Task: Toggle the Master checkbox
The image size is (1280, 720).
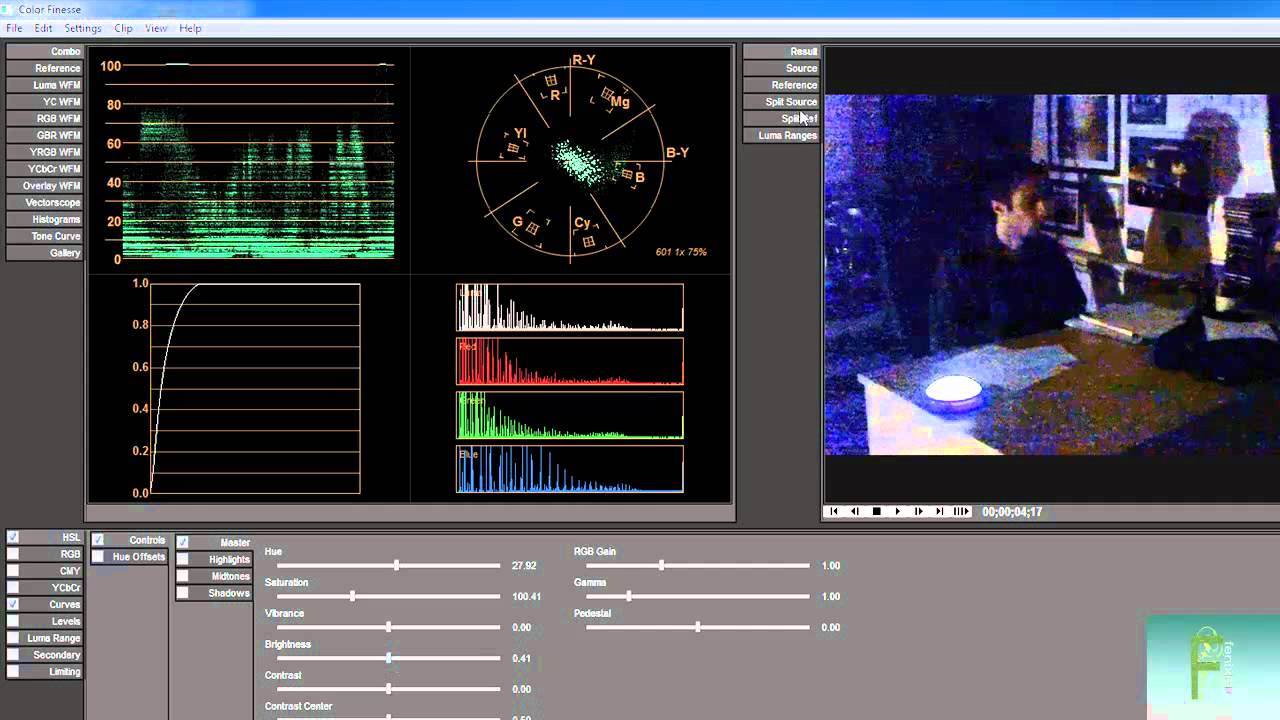Action: [x=183, y=542]
